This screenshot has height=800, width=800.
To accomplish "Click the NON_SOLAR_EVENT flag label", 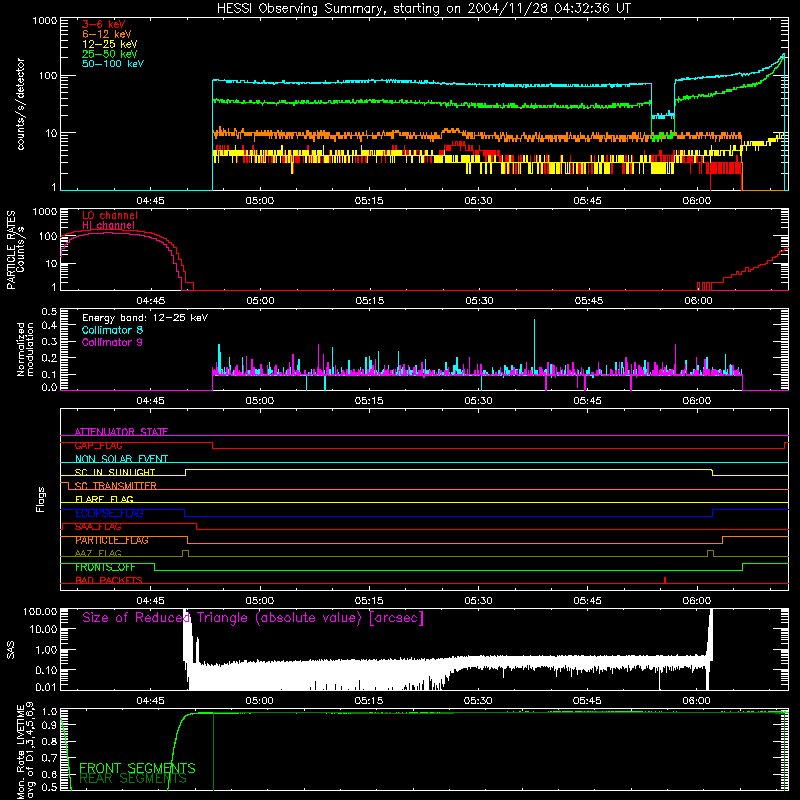I will tap(121, 459).
